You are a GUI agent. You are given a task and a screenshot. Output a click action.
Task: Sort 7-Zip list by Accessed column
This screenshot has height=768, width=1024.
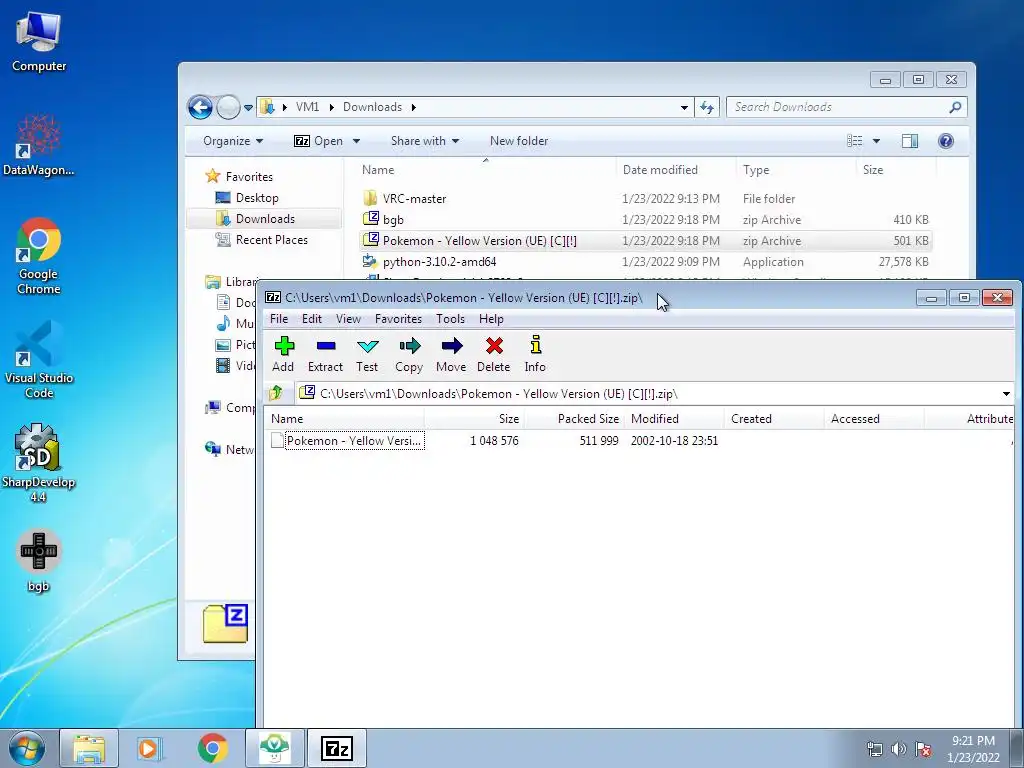[874, 419]
